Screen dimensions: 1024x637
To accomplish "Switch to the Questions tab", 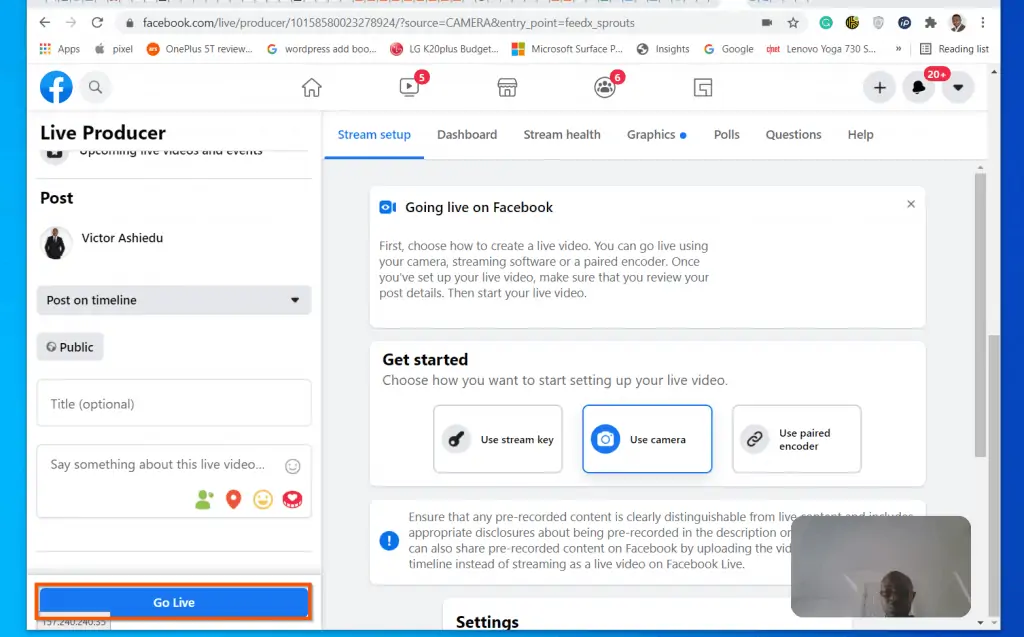I will (793, 135).
